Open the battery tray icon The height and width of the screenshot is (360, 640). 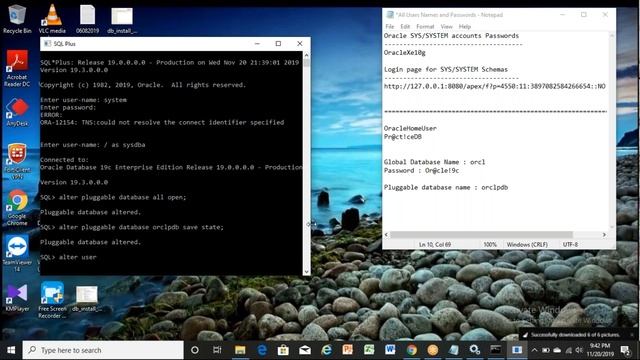(x=546, y=350)
